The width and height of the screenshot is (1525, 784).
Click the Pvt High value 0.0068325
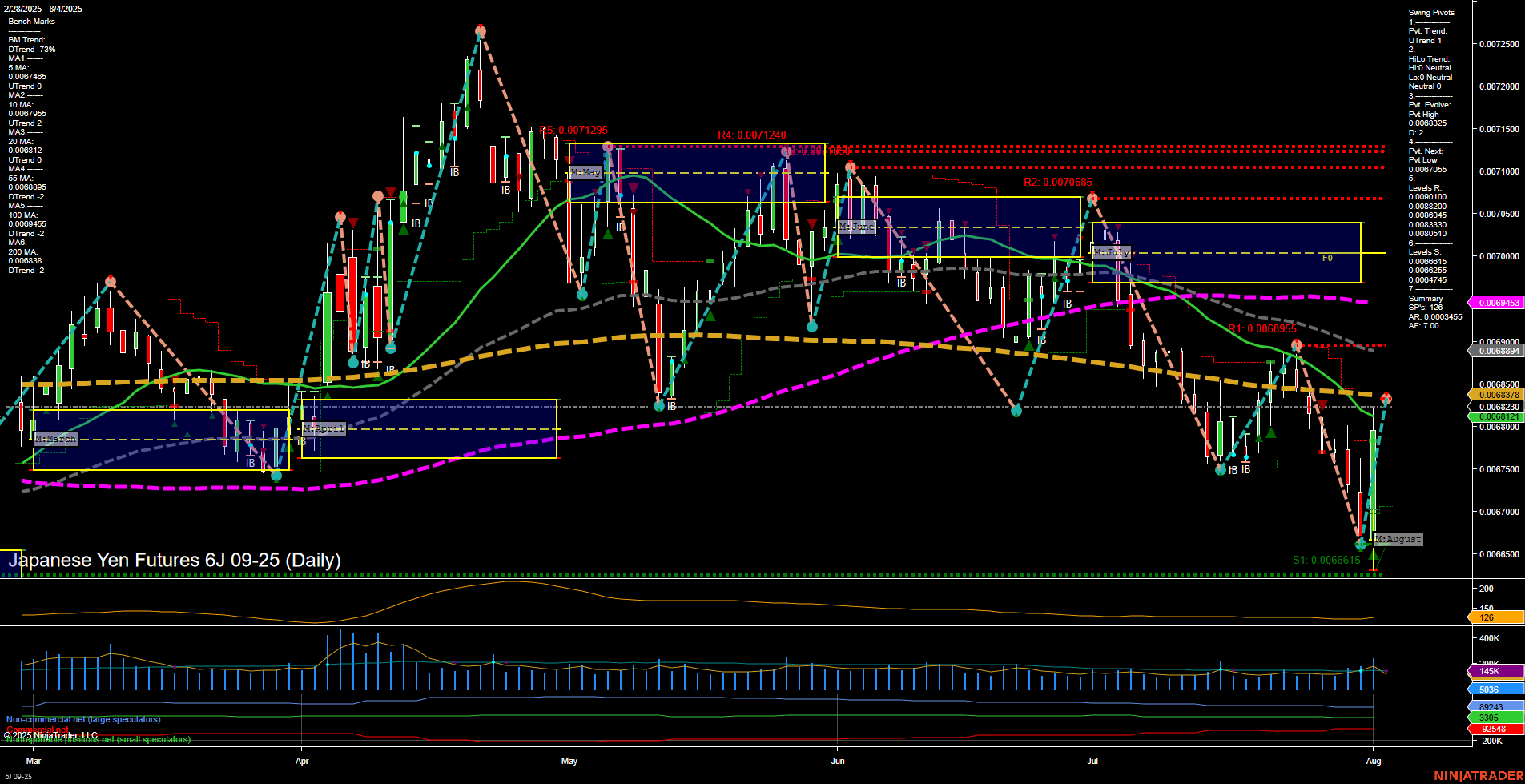pyautogui.click(x=1427, y=123)
